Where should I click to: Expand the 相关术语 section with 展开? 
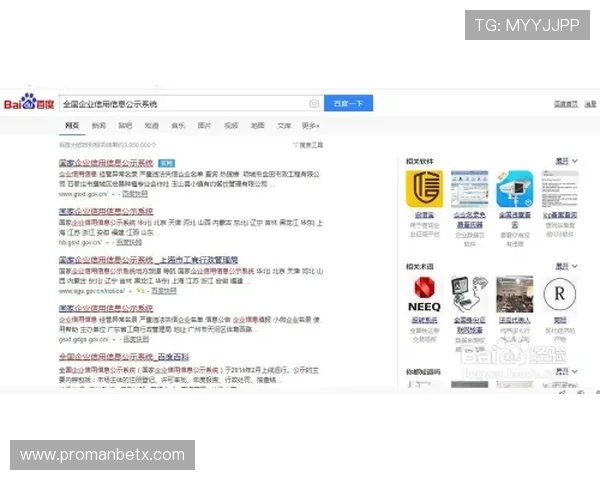566,266
